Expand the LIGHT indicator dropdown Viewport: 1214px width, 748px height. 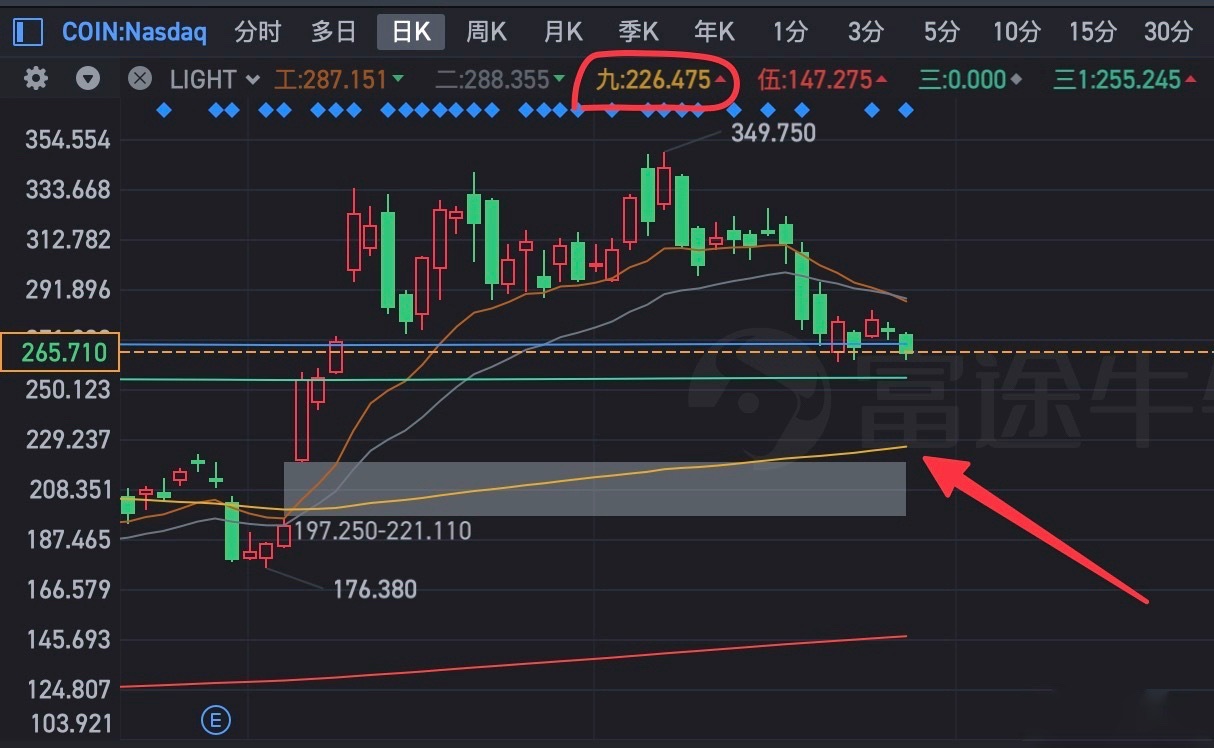252,80
